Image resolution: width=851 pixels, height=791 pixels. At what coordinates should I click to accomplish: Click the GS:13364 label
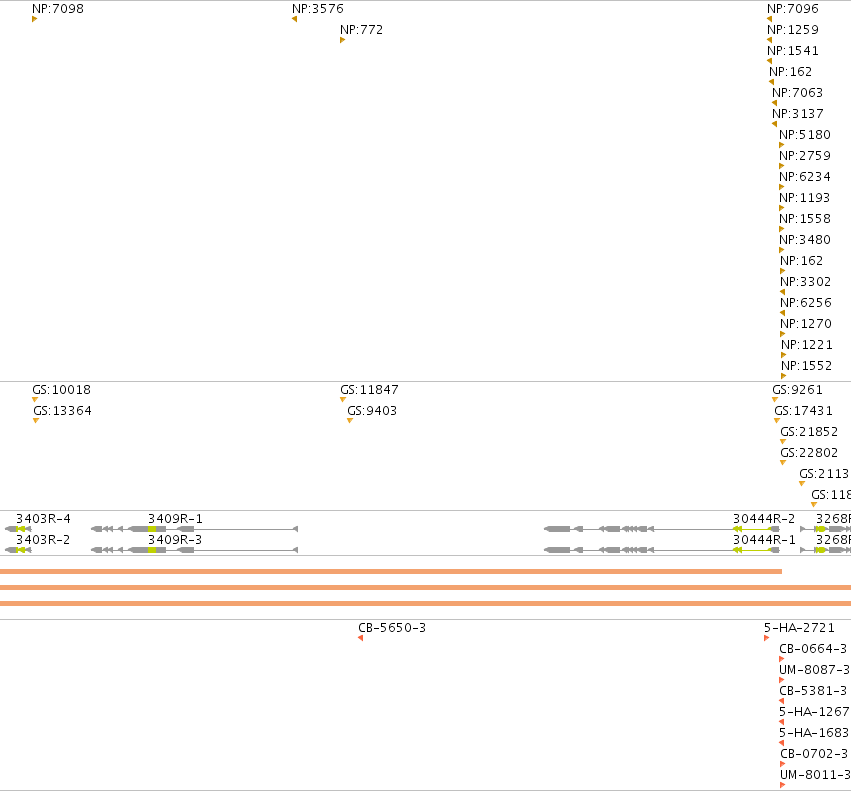62,411
